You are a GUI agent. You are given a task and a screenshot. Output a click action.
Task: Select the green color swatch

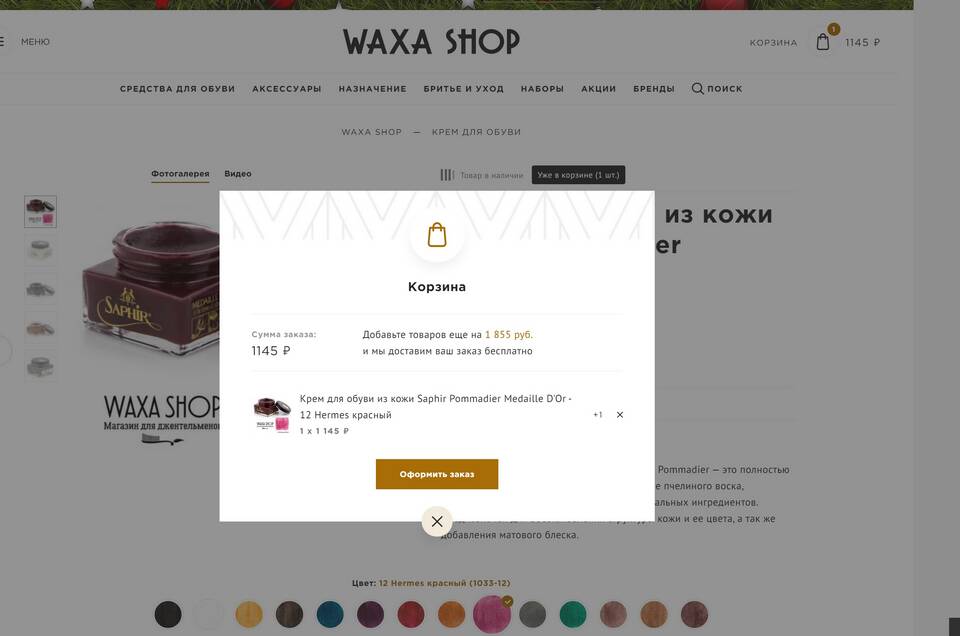click(x=572, y=615)
